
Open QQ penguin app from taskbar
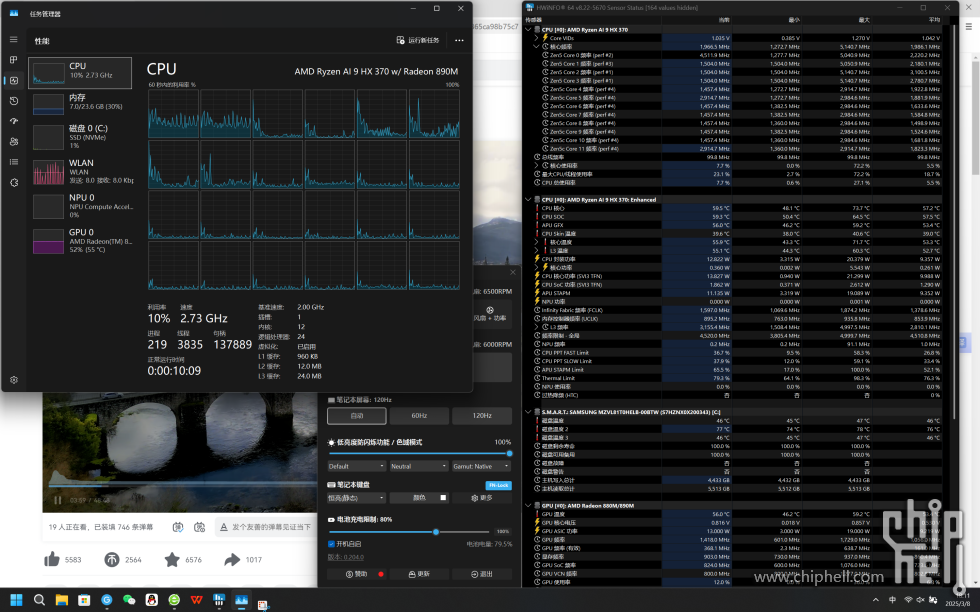(151, 600)
